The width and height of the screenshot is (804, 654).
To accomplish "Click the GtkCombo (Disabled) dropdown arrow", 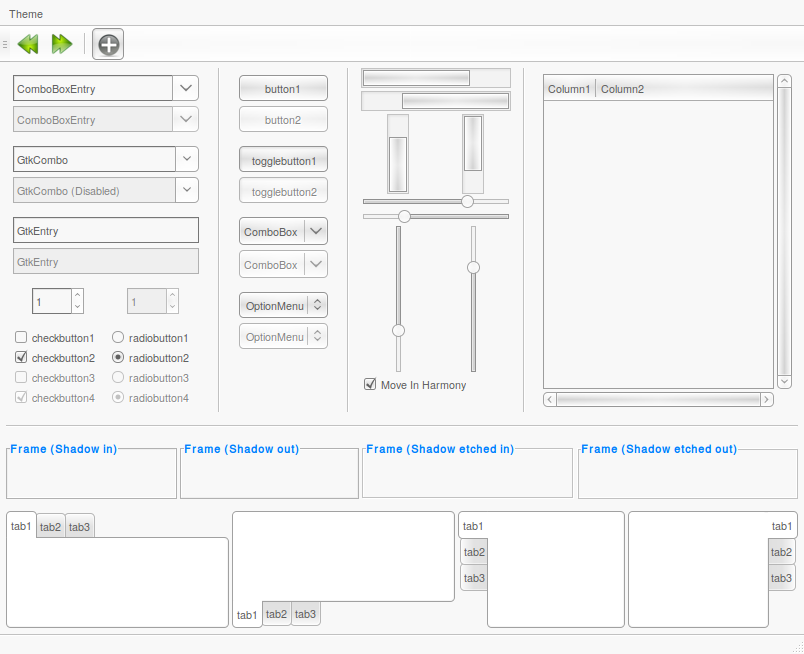I will pyautogui.click(x=187, y=190).
